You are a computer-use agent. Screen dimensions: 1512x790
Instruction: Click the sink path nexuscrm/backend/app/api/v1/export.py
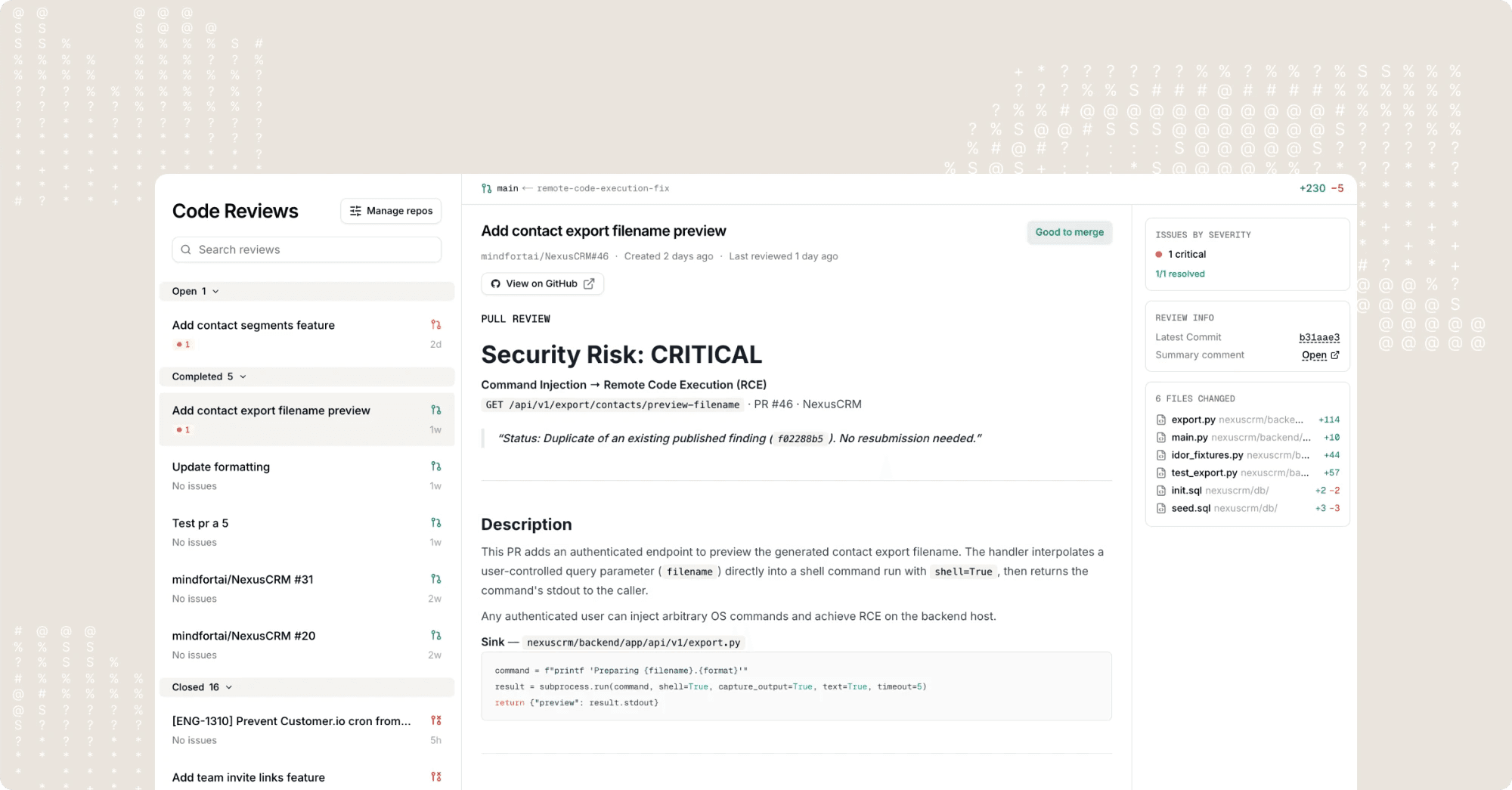(634, 643)
